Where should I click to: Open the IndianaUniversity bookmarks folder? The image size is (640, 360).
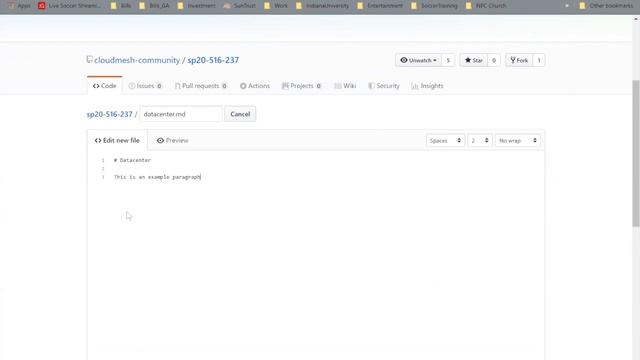[x=322, y=6]
